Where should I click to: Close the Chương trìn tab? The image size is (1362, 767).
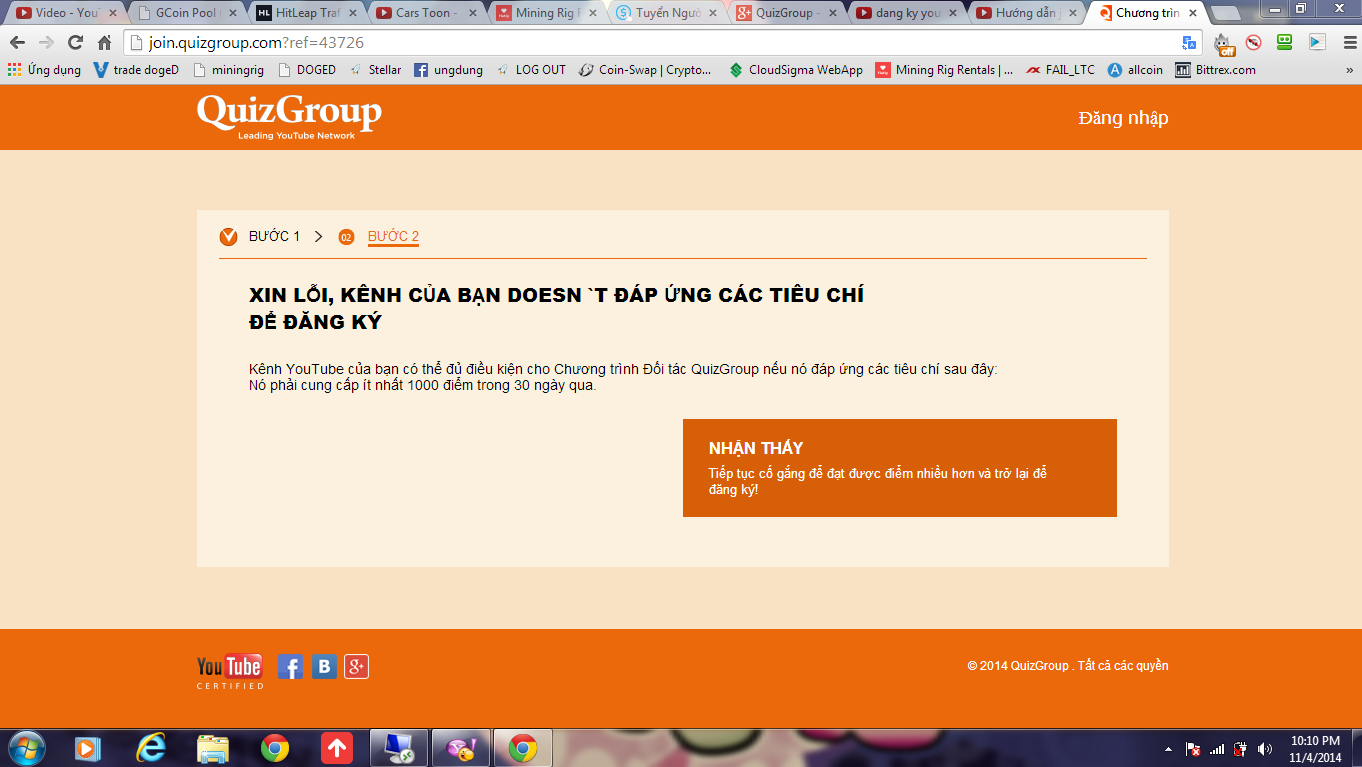pos(1193,13)
